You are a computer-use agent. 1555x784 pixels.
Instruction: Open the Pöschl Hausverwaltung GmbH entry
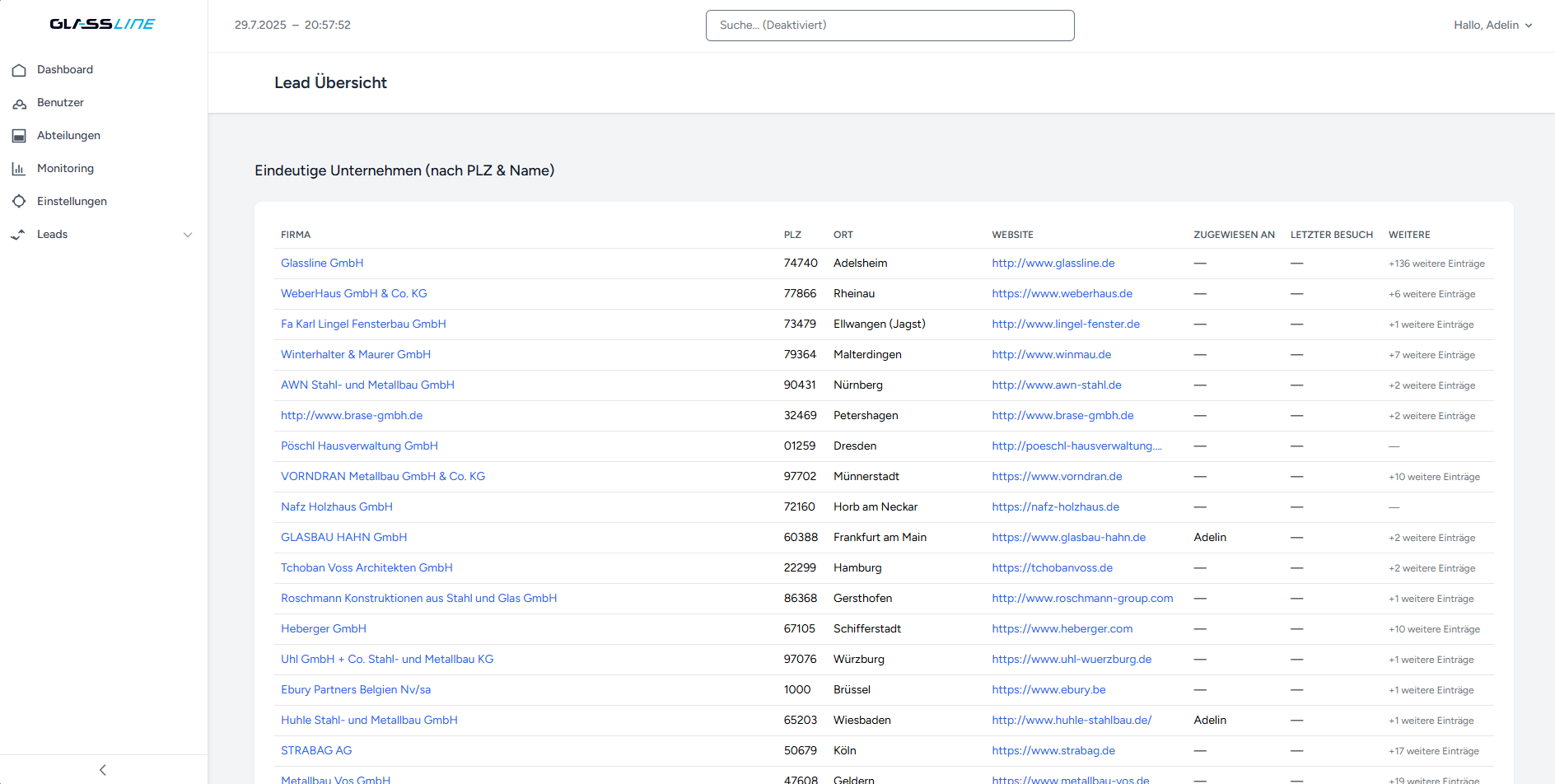pos(359,446)
